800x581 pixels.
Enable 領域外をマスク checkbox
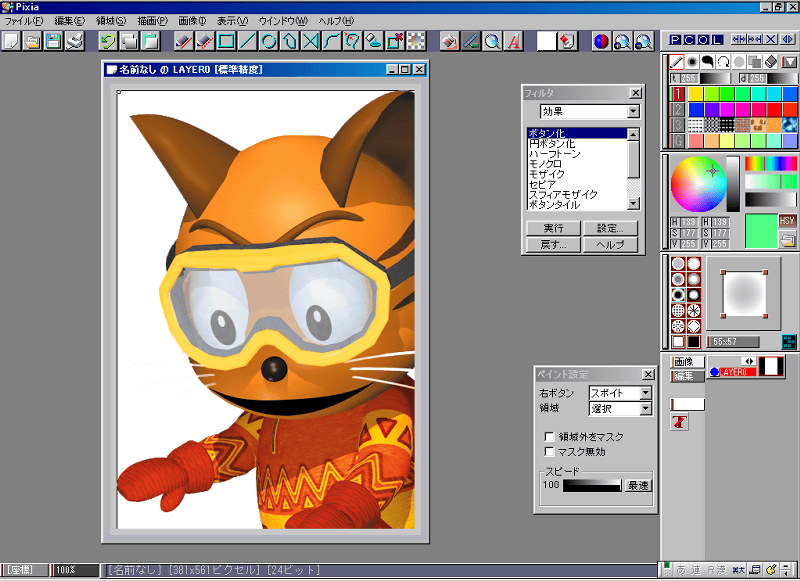[x=549, y=437]
